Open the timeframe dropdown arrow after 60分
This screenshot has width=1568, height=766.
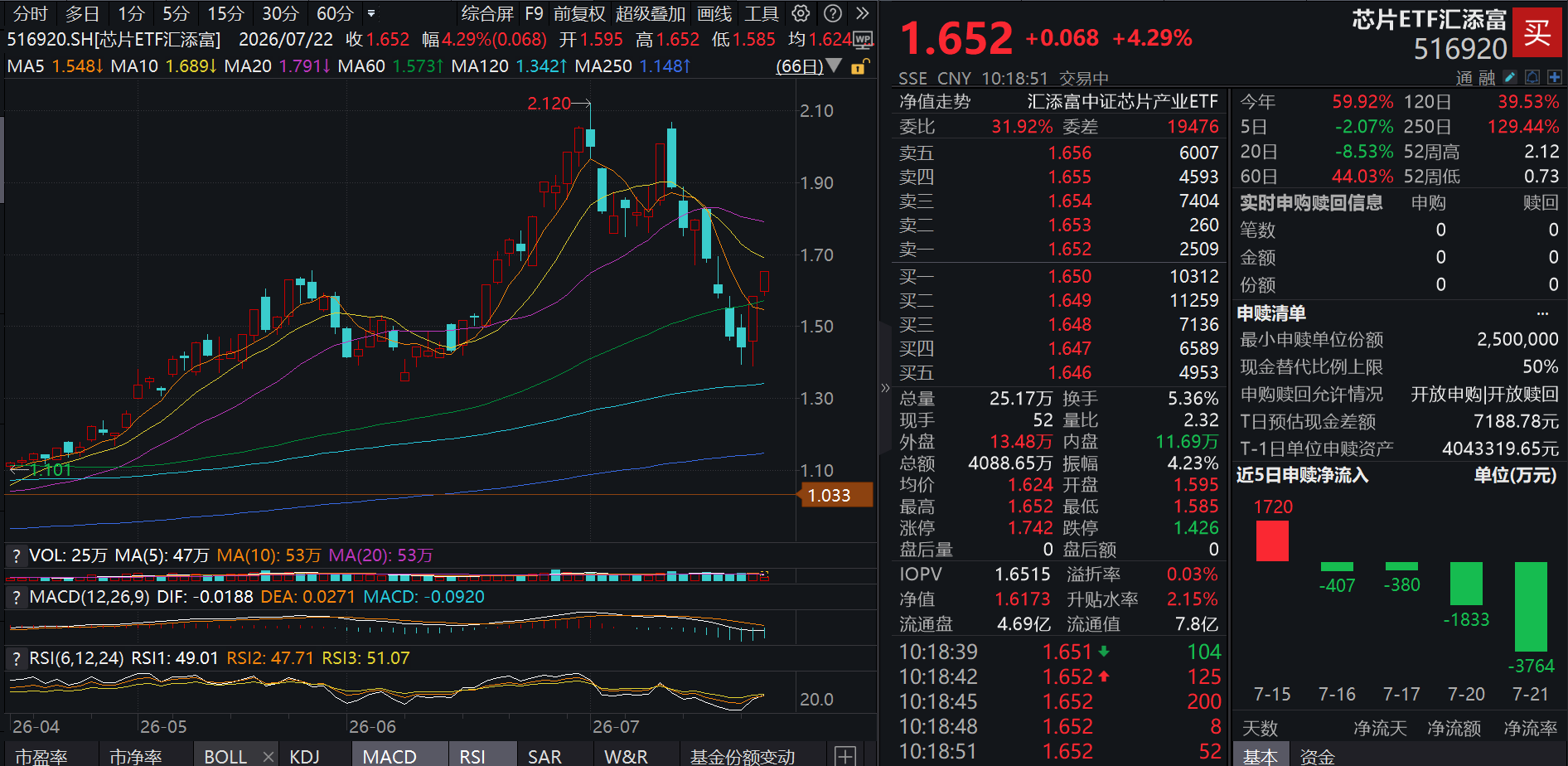(371, 14)
